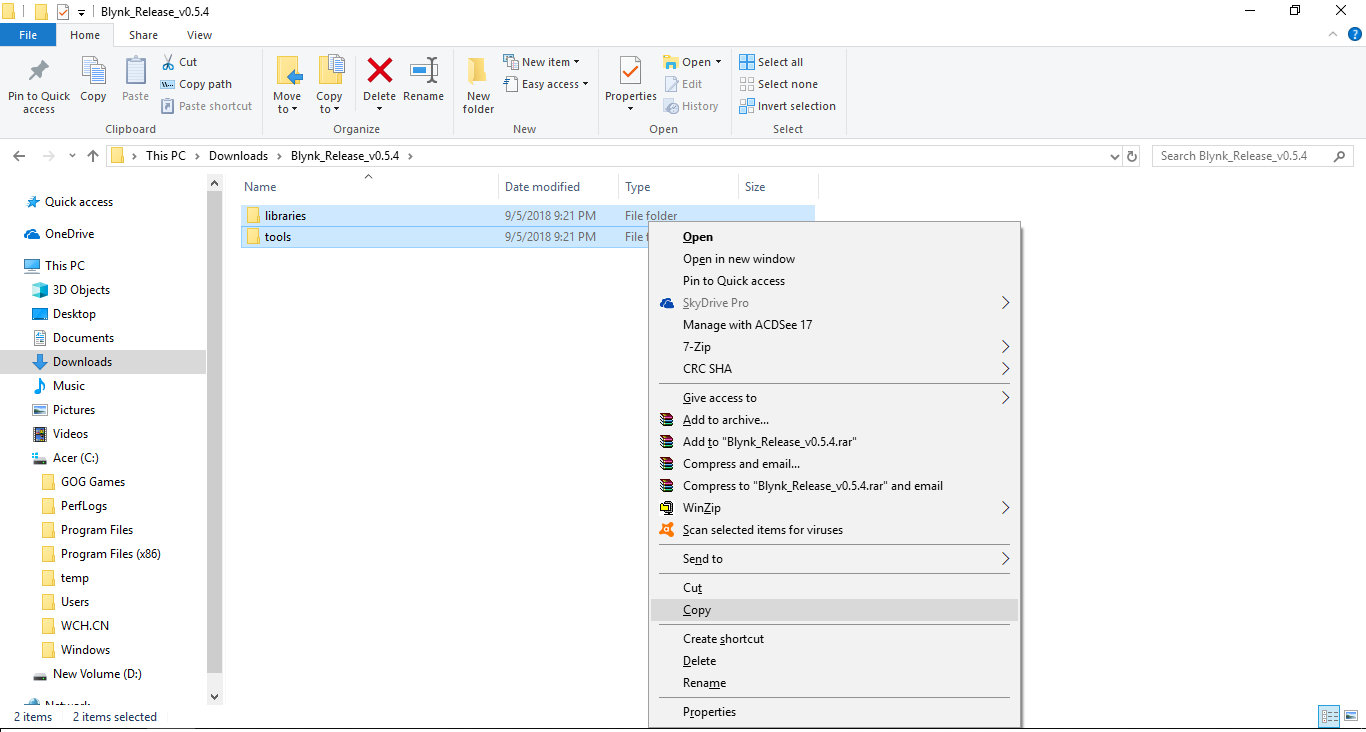Click Invert selection in ribbon
Image resolution: width=1366 pixels, height=732 pixels.
click(x=787, y=106)
